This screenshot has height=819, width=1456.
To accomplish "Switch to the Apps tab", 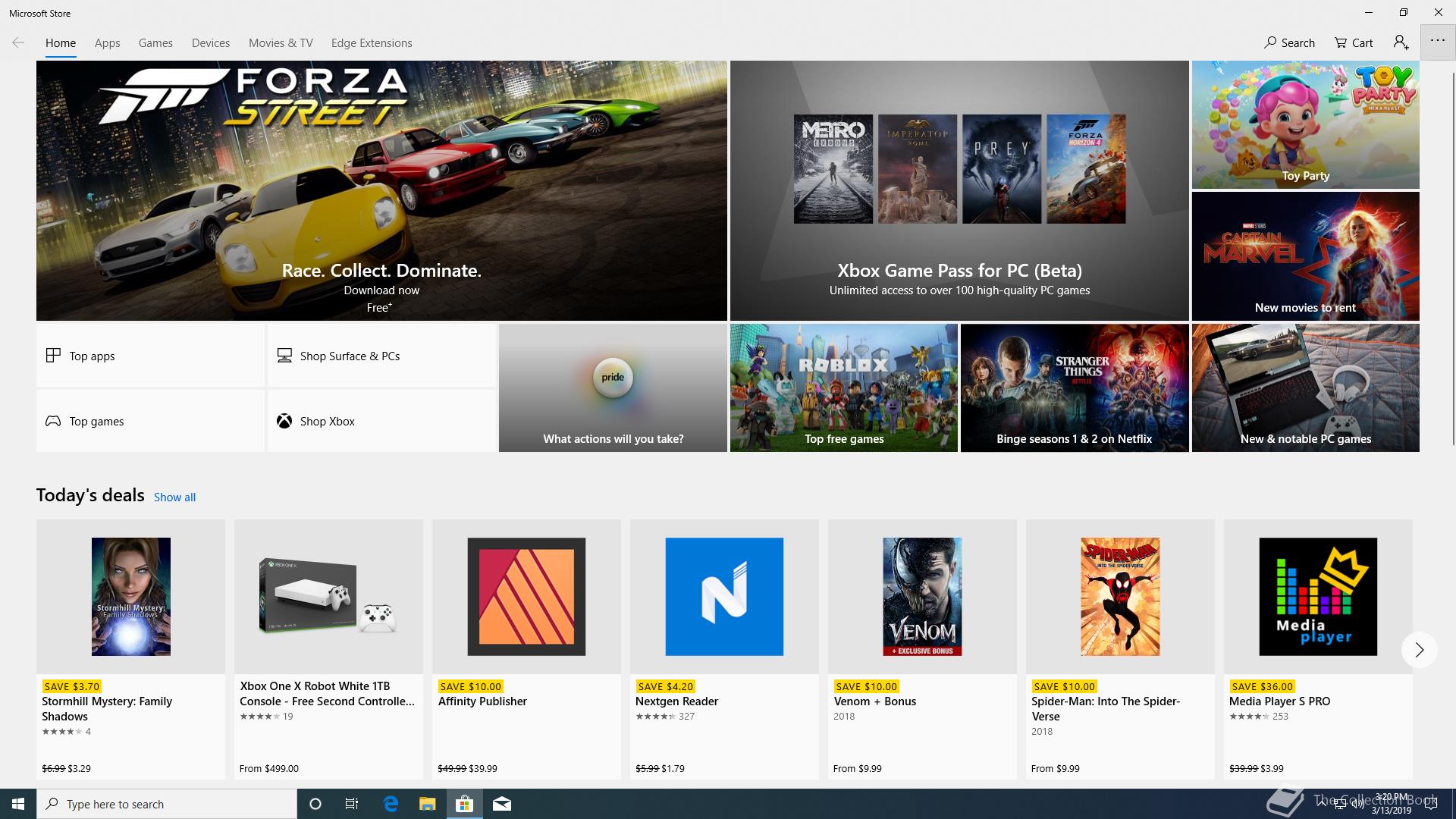I will pos(107,42).
